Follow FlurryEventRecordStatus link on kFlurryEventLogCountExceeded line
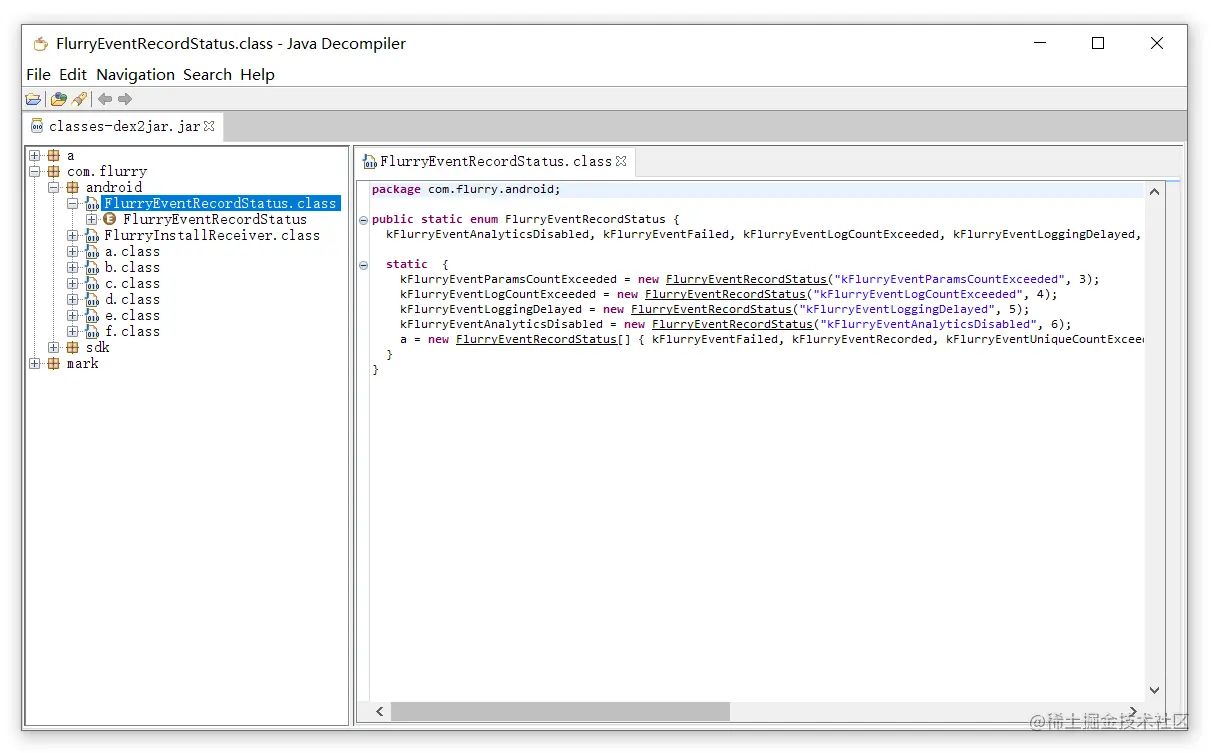The width and height of the screenshot is (1211, 753). [726, 294]
